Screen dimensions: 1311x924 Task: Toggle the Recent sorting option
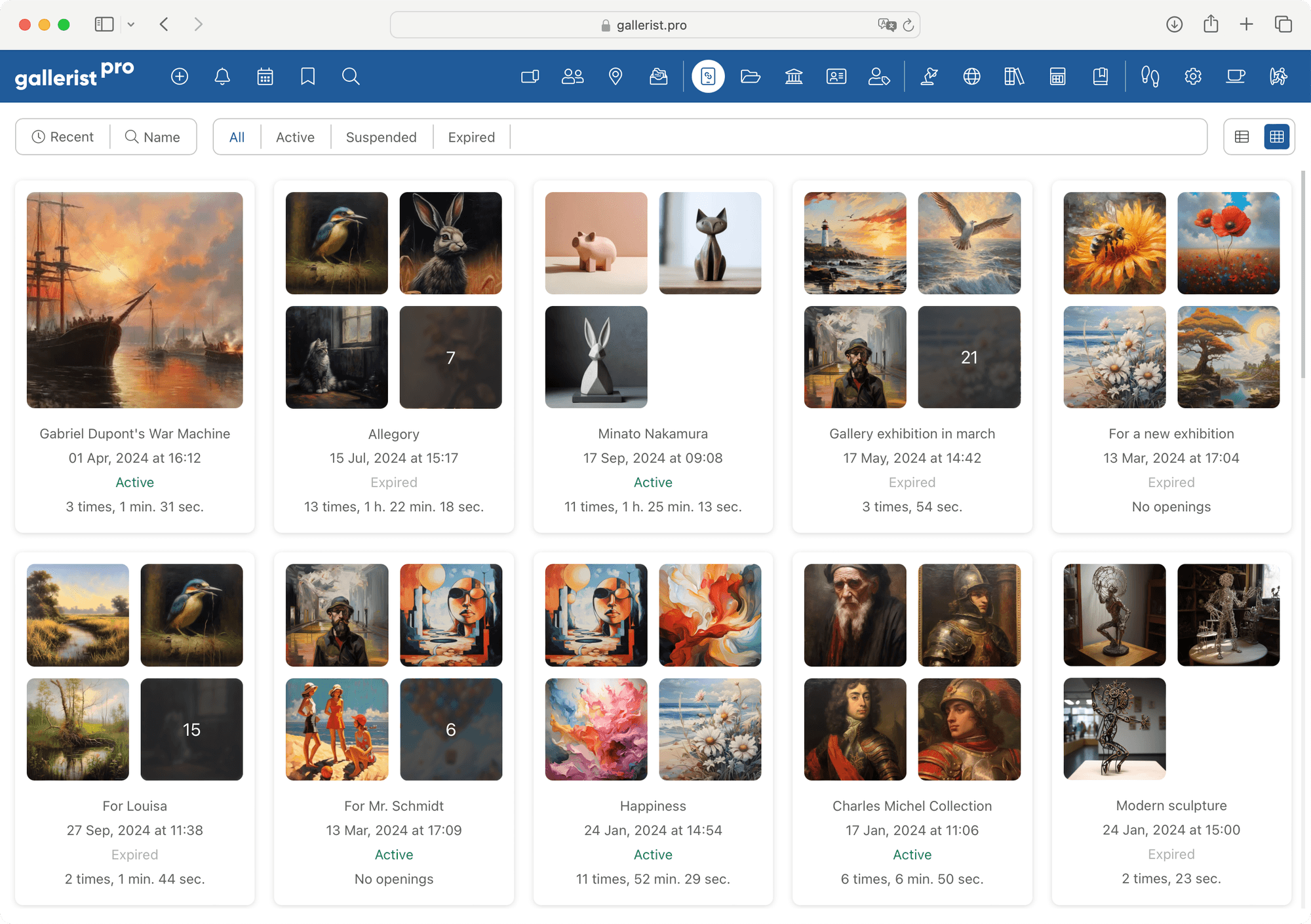(62, 136)
